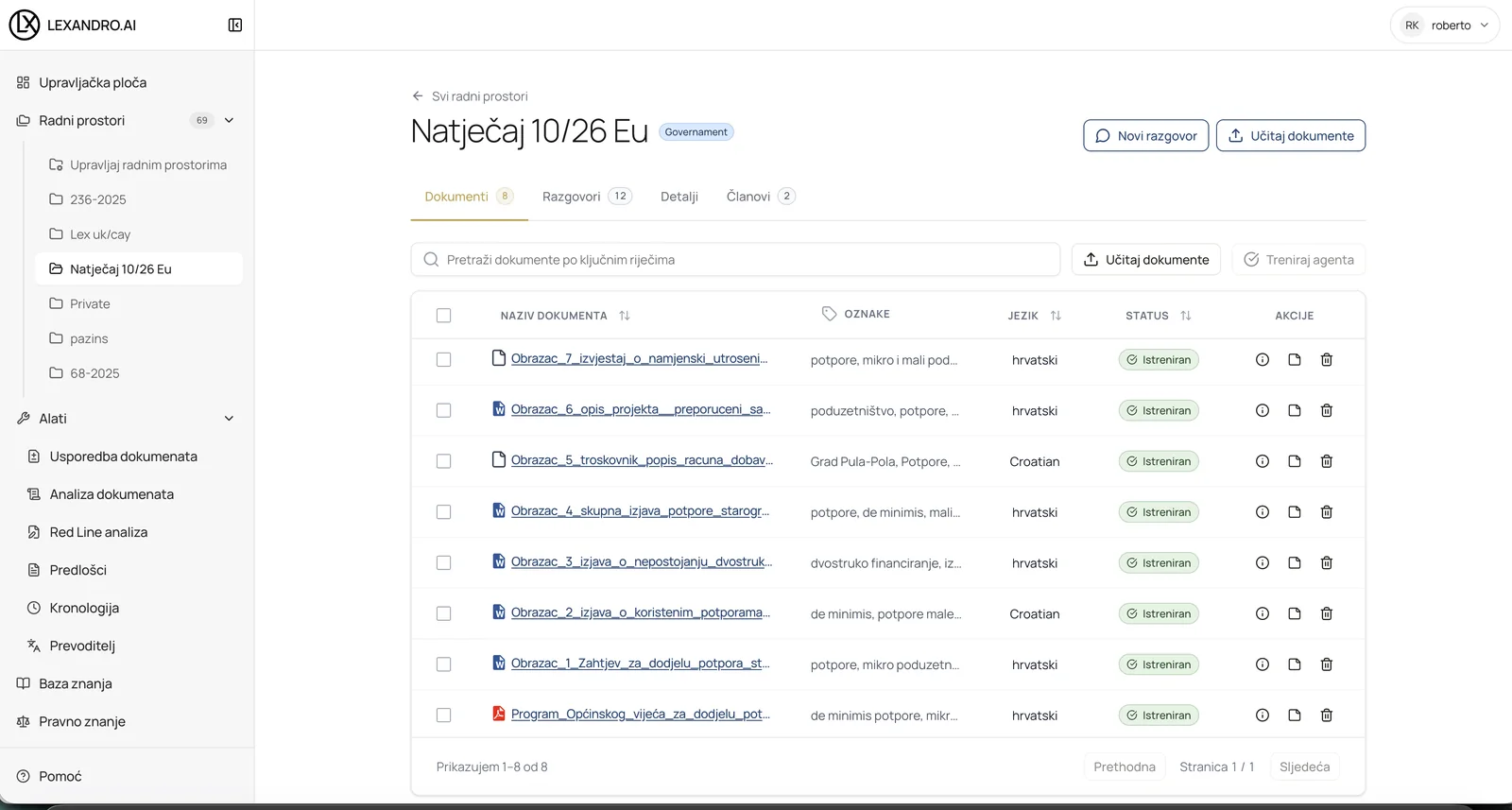
Task: Open Obrazac_2_izjava_o_koristenim_potporama document link
Action: point(641,612)
